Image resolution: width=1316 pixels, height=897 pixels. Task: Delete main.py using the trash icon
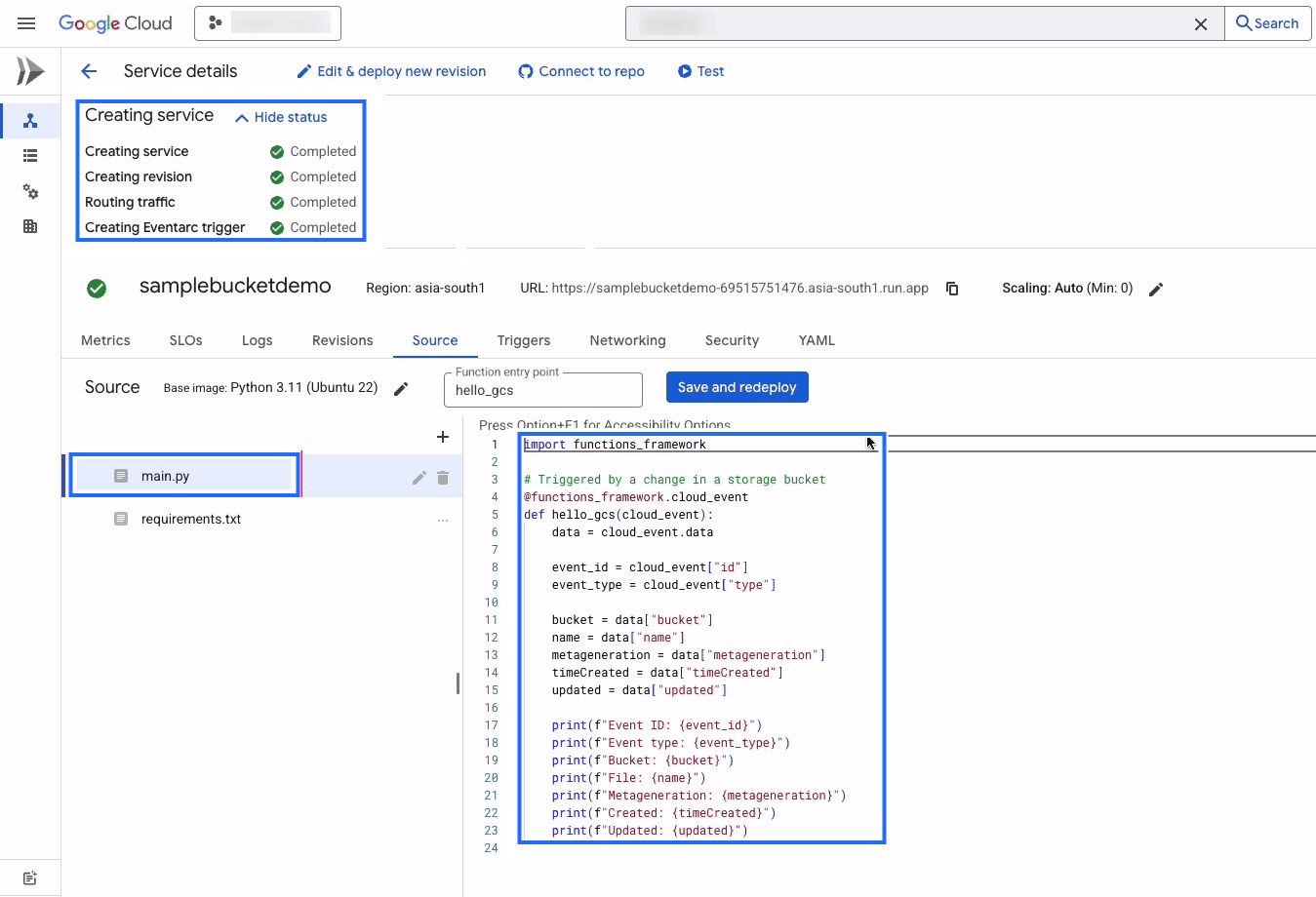pos(443,477)
